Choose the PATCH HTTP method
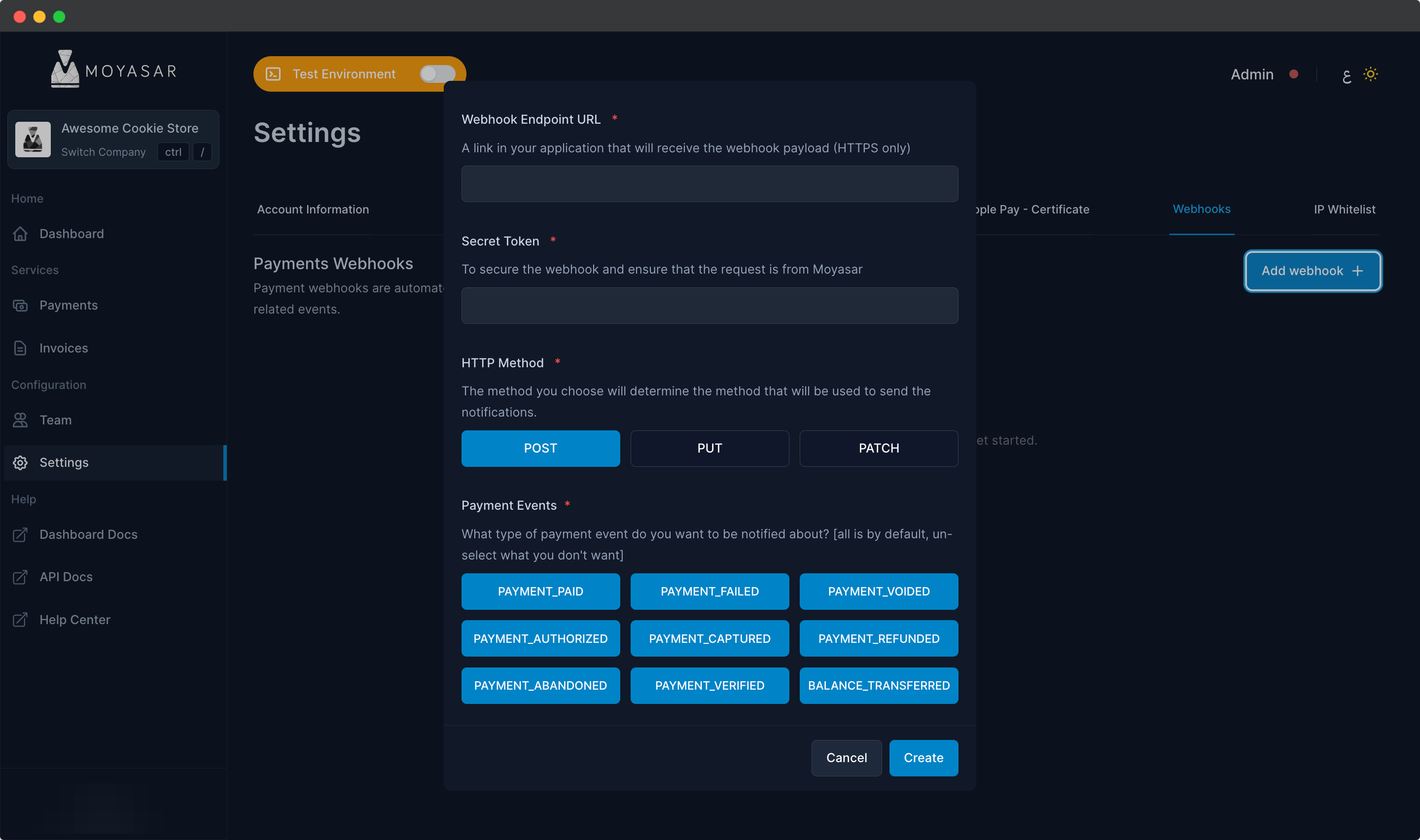Viewport: 1420px width, 840px height. 878,448
